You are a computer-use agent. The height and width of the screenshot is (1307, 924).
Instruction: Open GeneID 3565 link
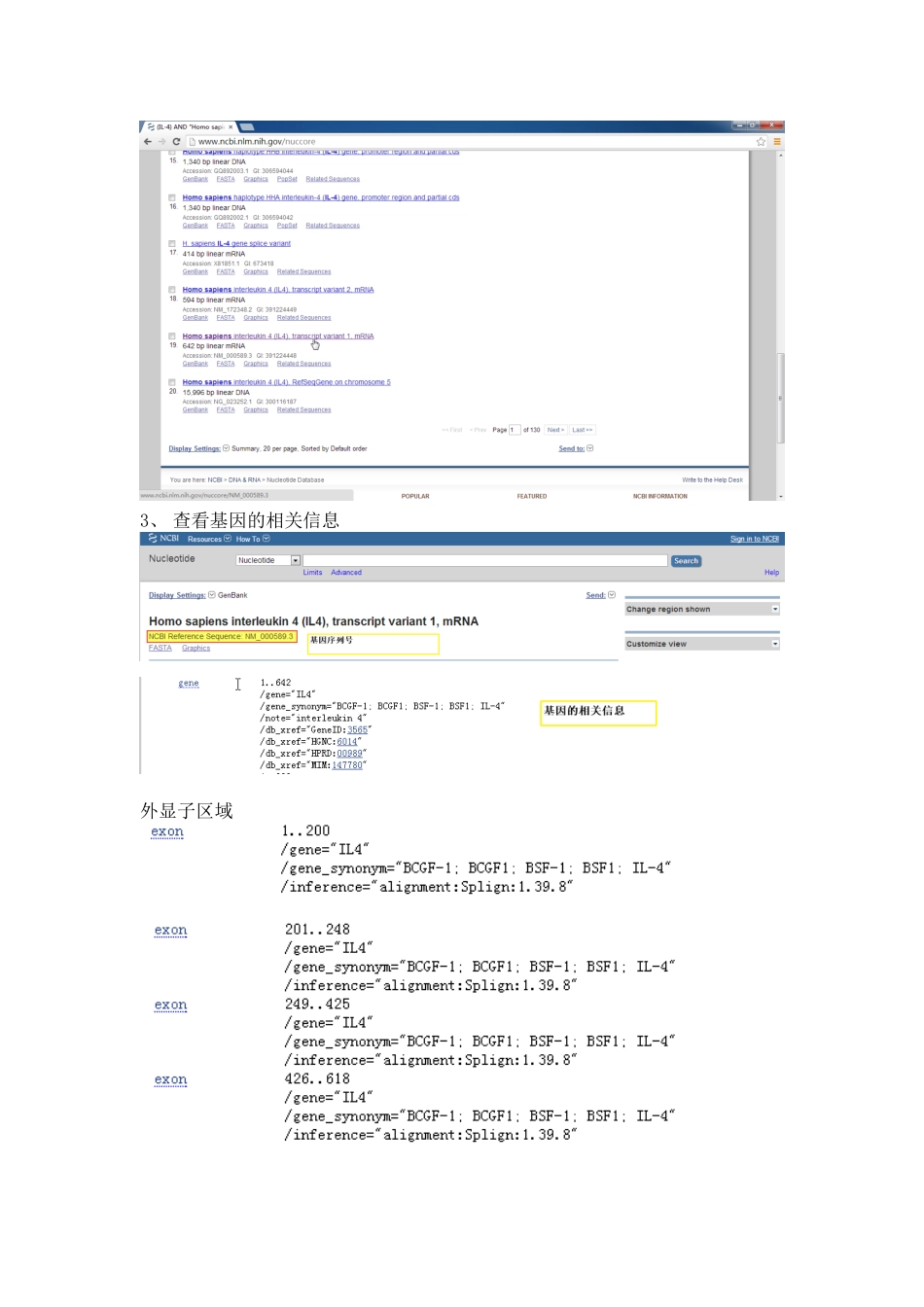(x=357, y=730)
